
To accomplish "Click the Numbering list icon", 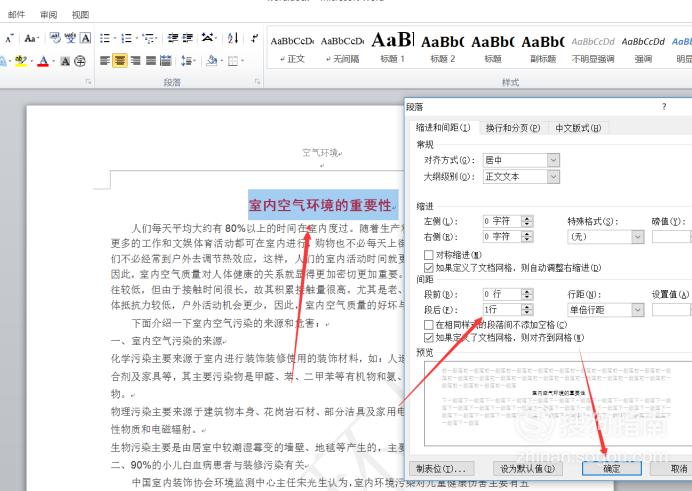I will 127,38.
